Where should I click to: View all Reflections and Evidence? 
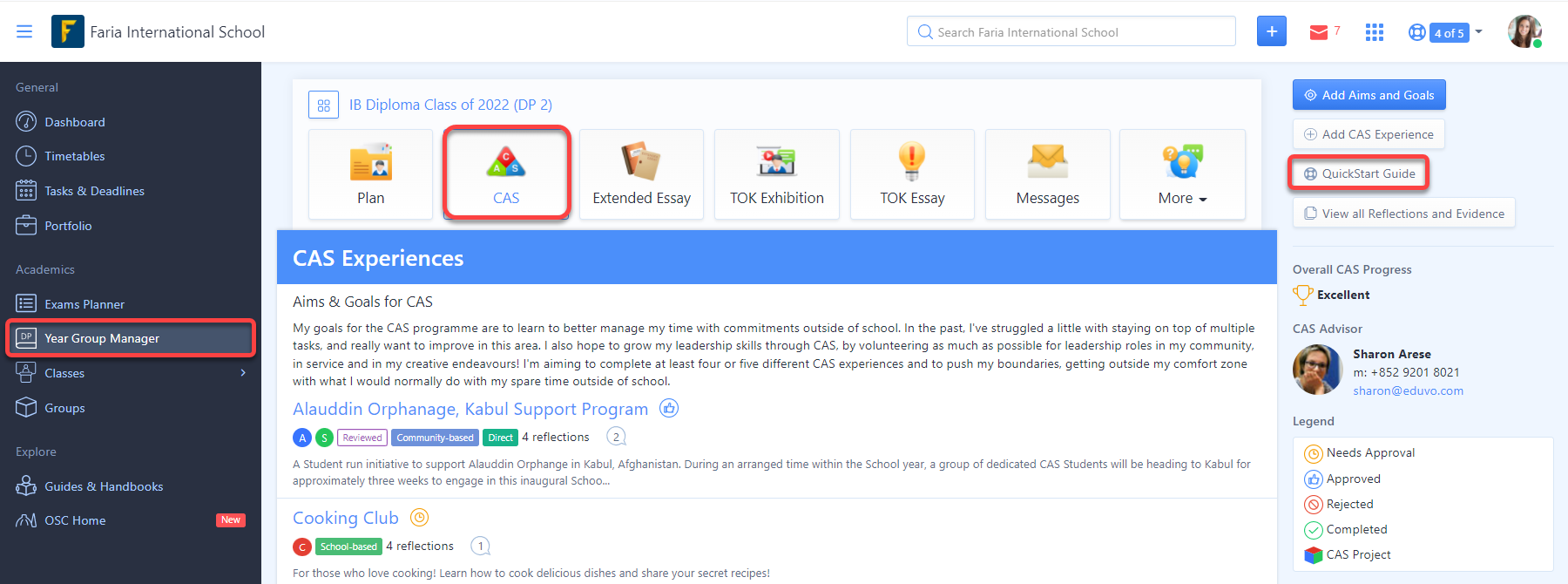click(1404, 214)
